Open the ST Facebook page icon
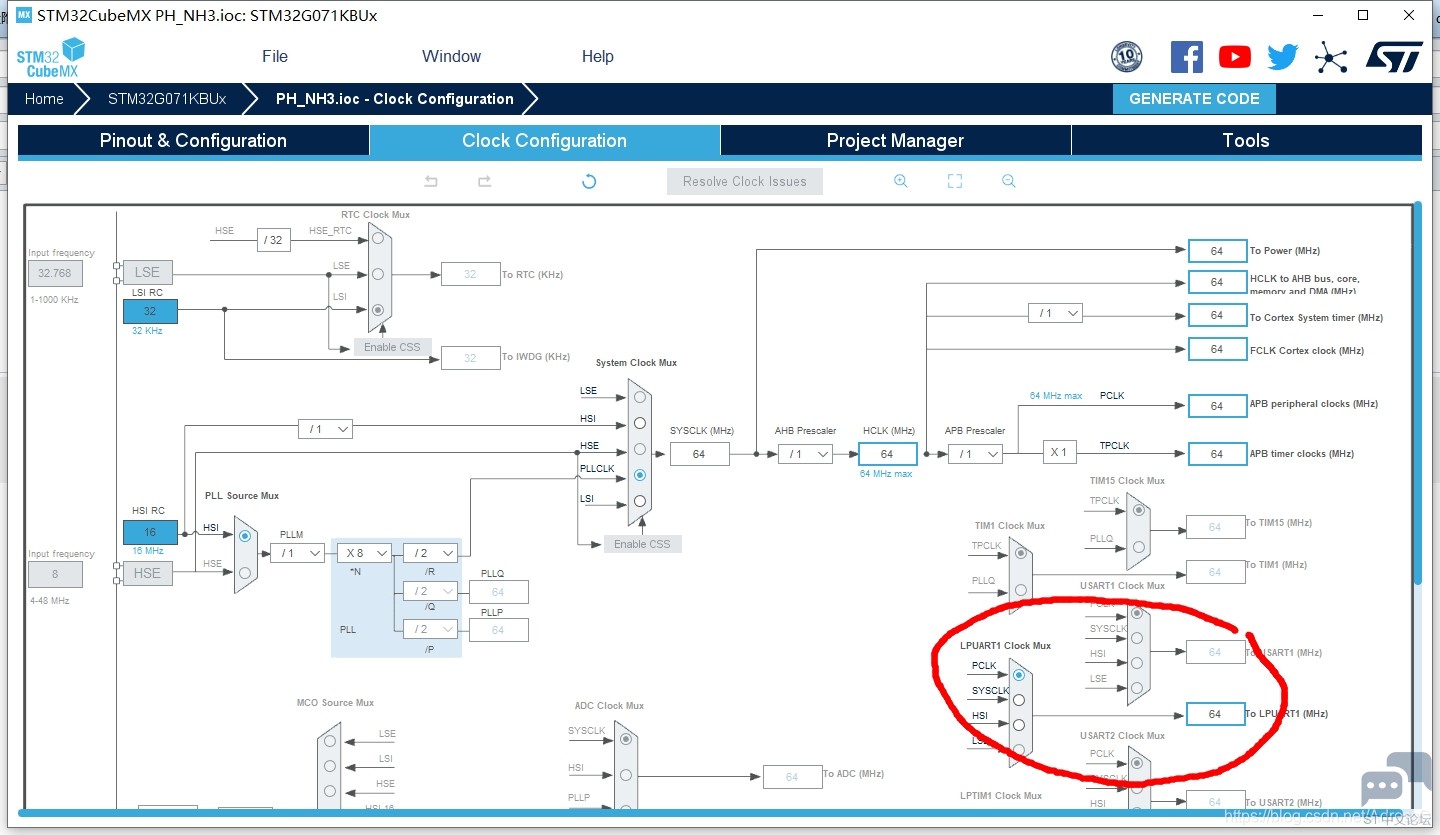 [1187, 57]
